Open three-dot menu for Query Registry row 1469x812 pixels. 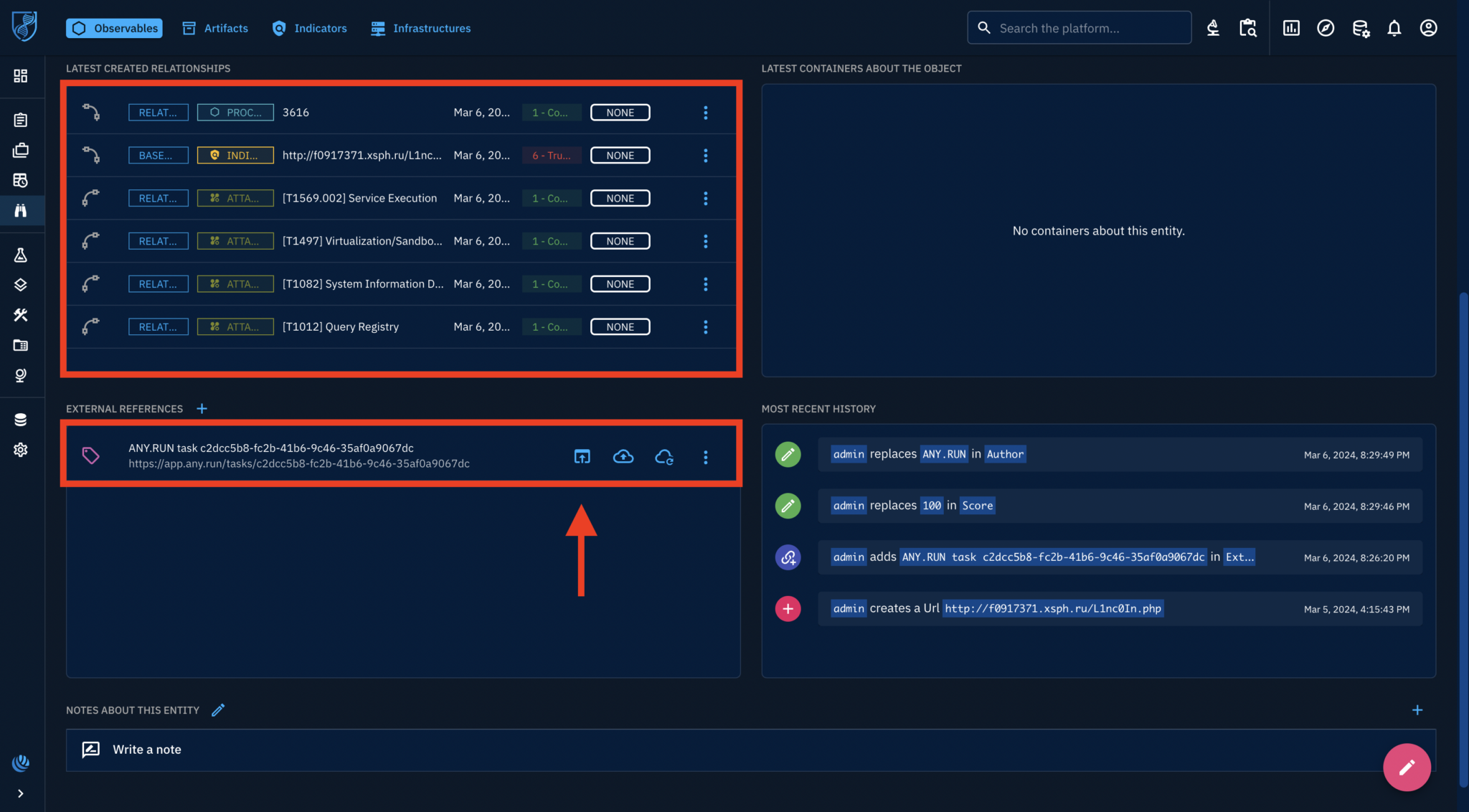[705, 327]
